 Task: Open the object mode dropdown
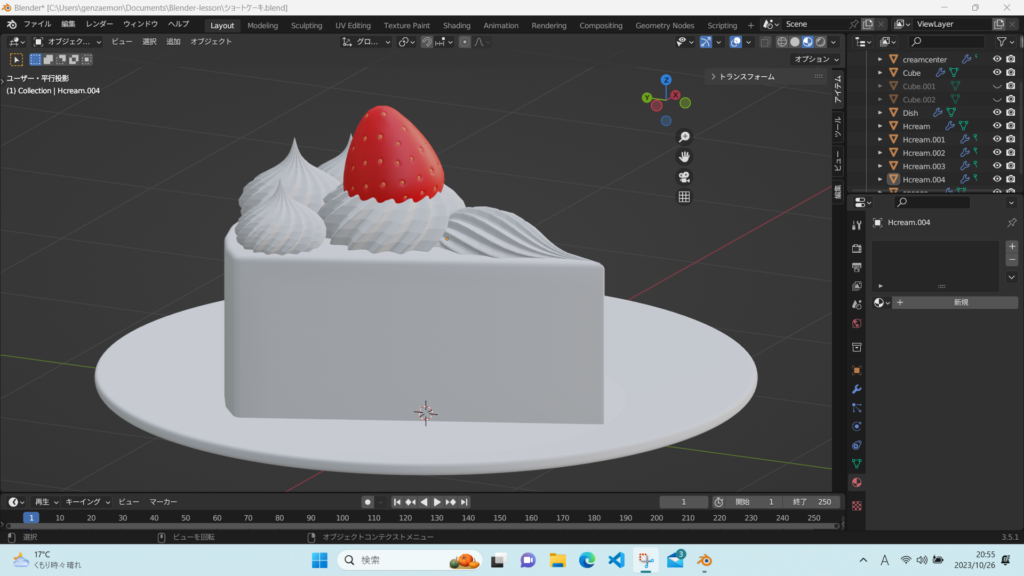[x=67, y=42]
